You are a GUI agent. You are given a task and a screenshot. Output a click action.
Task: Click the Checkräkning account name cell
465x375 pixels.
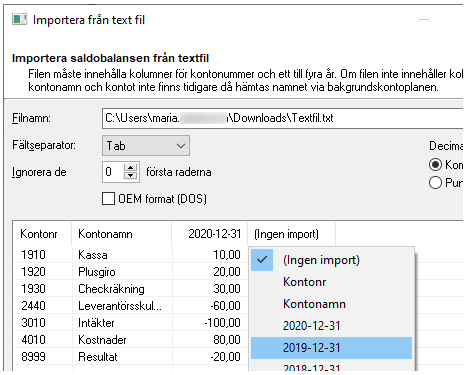pos(122,289)
